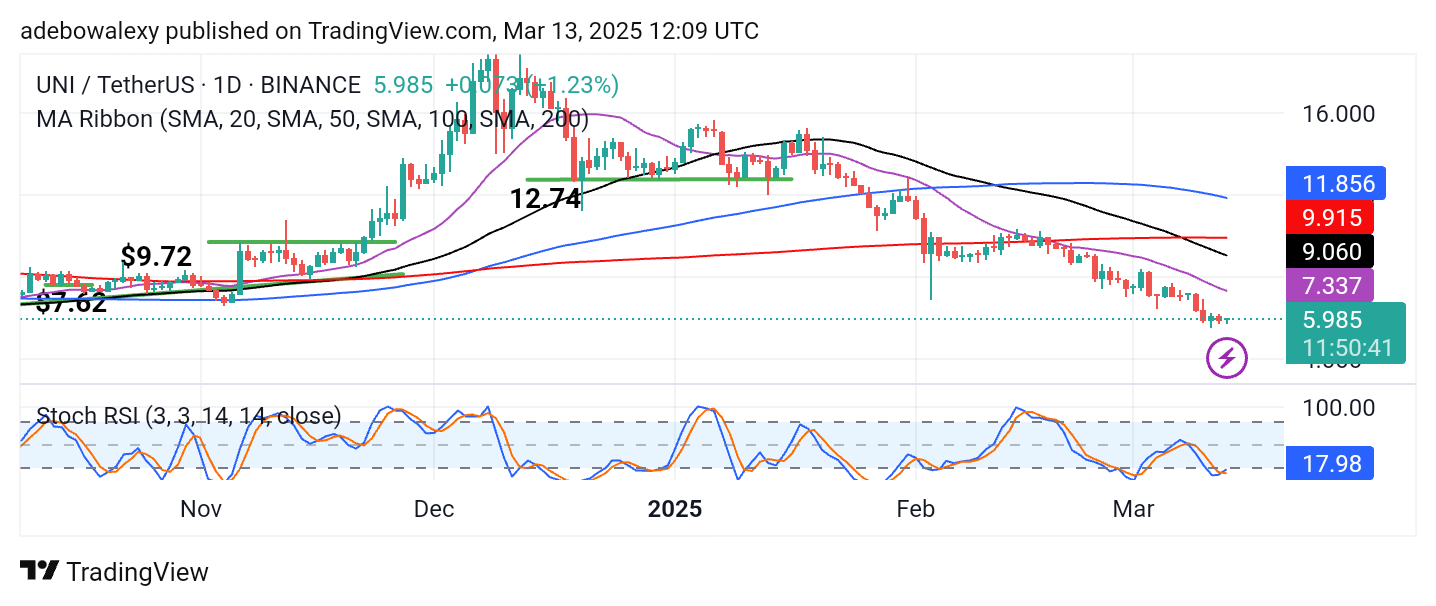Click the green 5.985 current price label
The height and width of the screenshot is (606, 1436).
(1346, 333)
